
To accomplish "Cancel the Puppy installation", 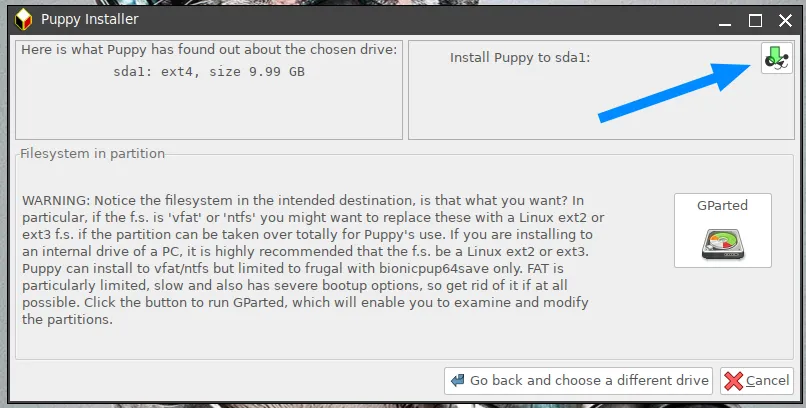I will 757,381.
